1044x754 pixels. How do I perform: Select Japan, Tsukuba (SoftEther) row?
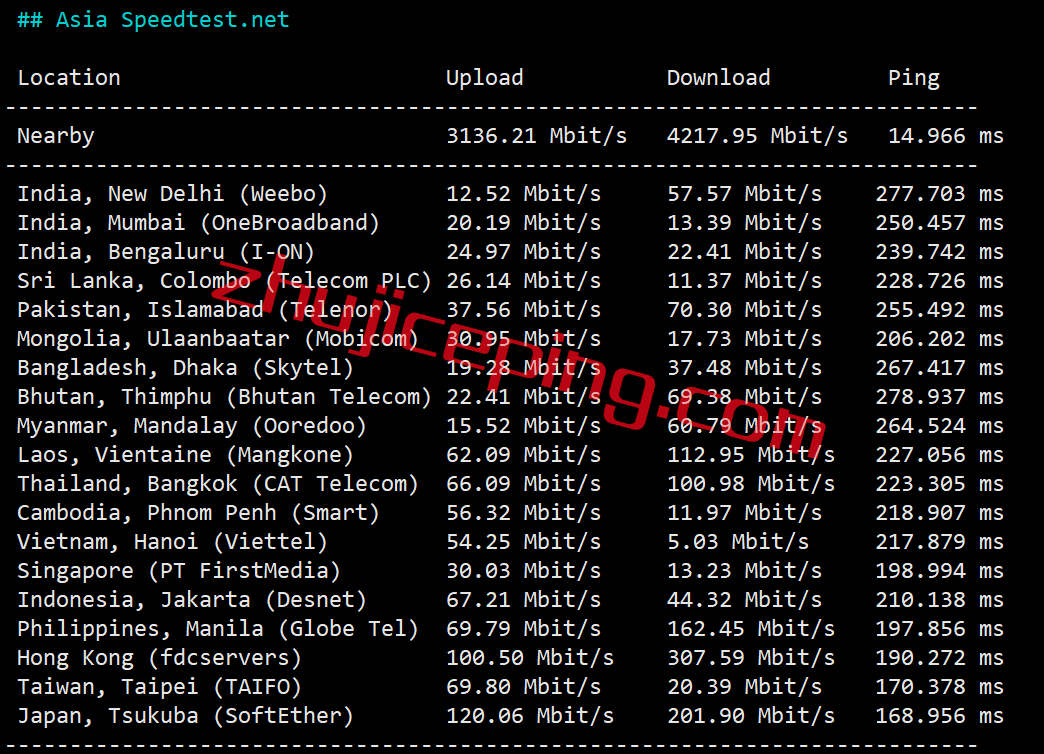[x=510, y=716]
